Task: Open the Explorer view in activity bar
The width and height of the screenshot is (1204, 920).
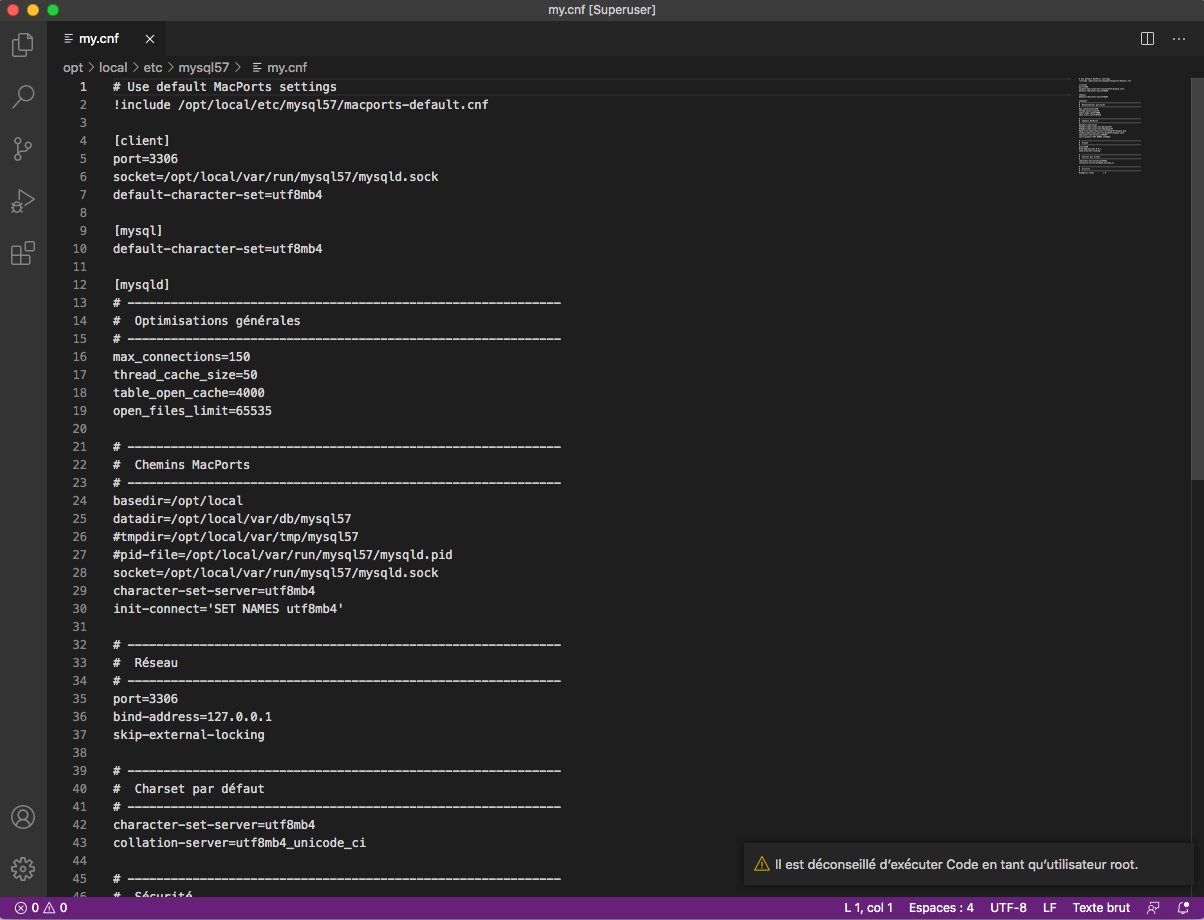Action: coord(22,45)
